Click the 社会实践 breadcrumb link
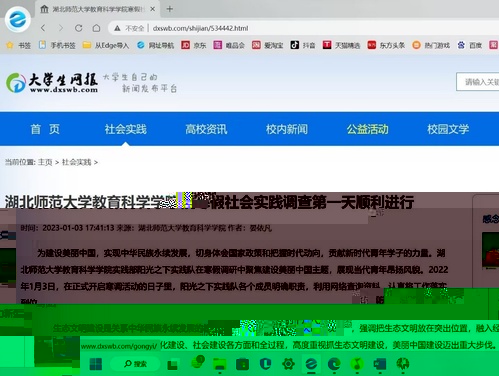 (x=76, y=162)
